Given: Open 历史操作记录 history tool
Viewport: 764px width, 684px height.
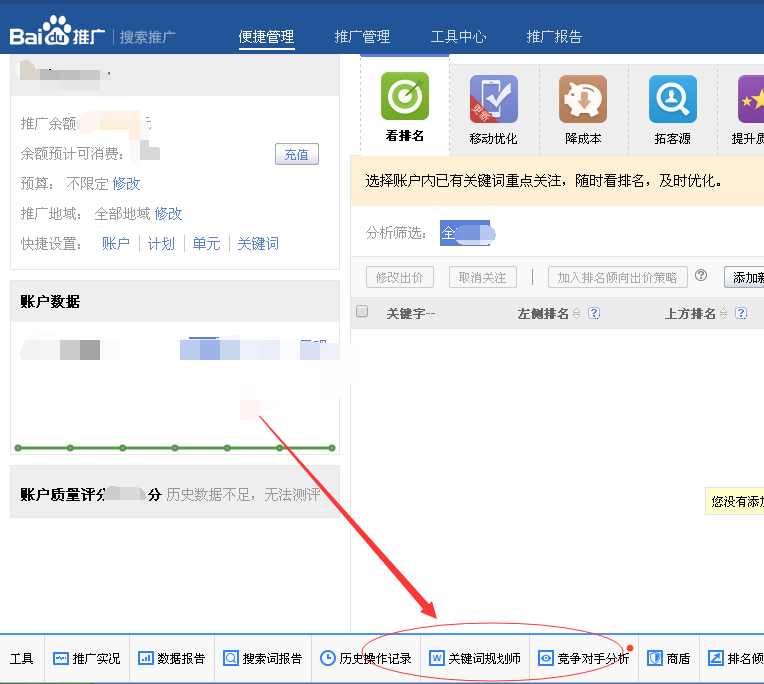Looking at the screenshot, I should (366, 659).
